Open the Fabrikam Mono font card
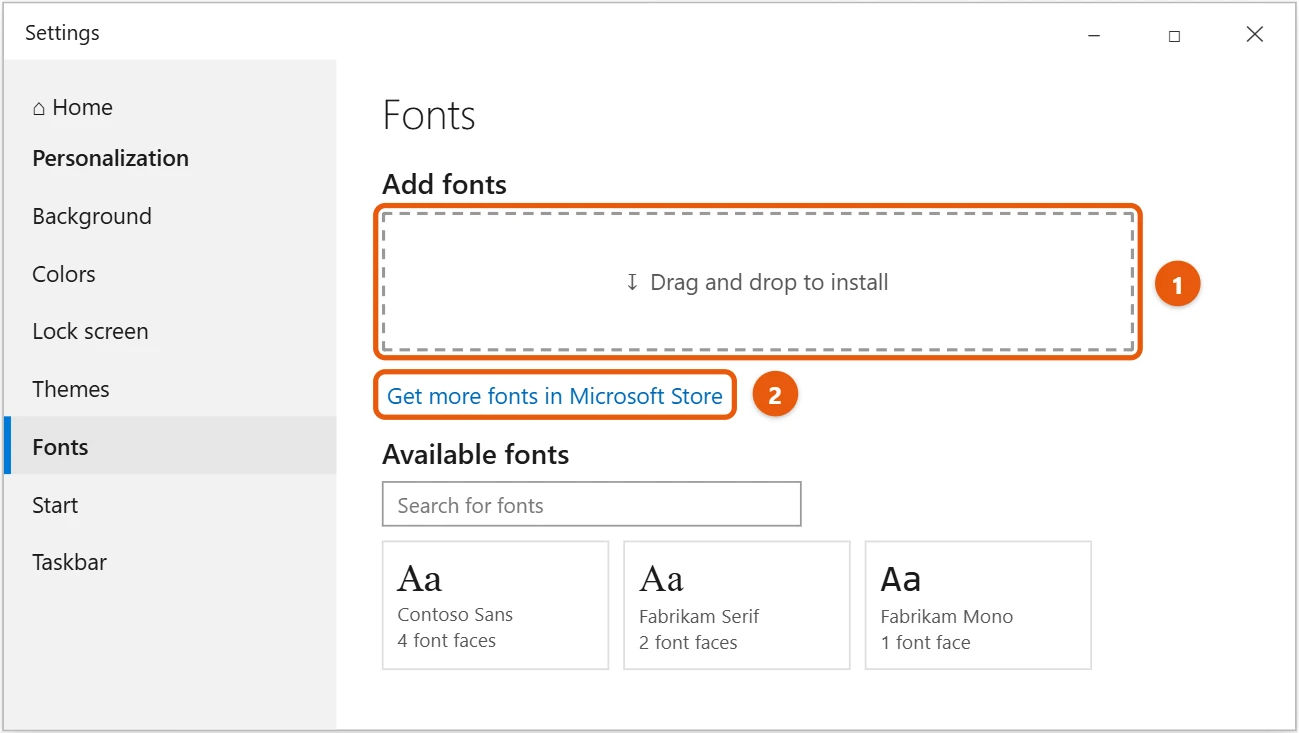 978,605
